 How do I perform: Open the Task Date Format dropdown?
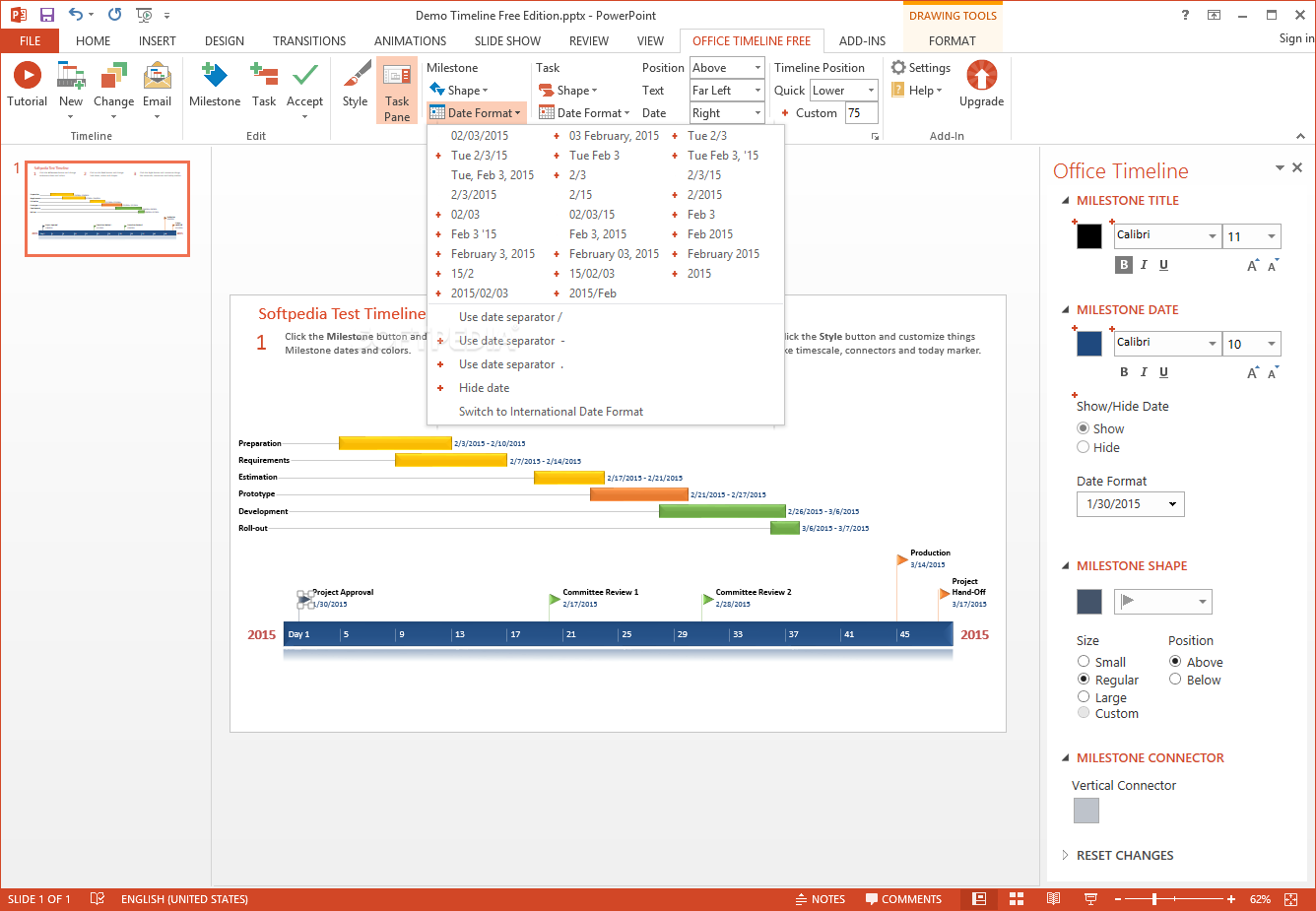coord(584,113)
